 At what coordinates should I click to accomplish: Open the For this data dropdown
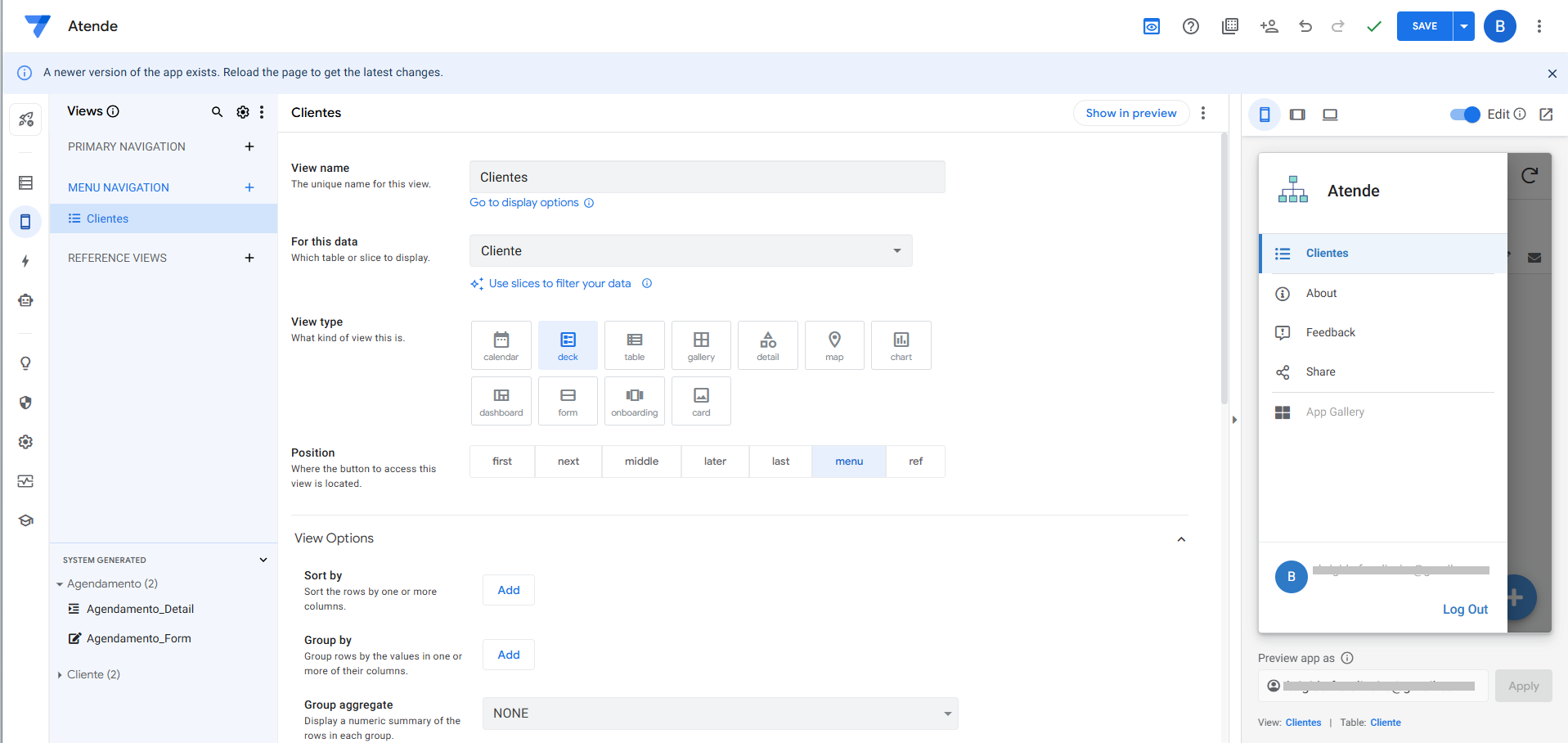pos(690,251)
